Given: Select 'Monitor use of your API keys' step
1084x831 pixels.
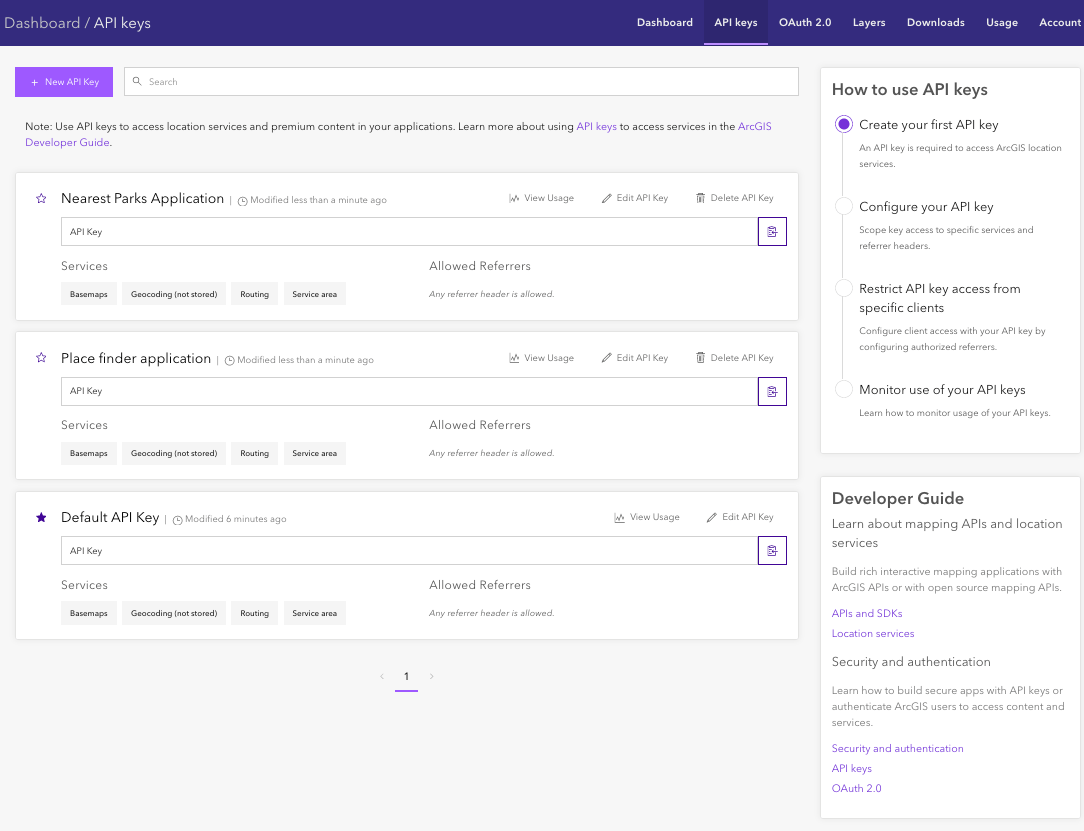Looking at the screenshot, I should tap(844, 390).
